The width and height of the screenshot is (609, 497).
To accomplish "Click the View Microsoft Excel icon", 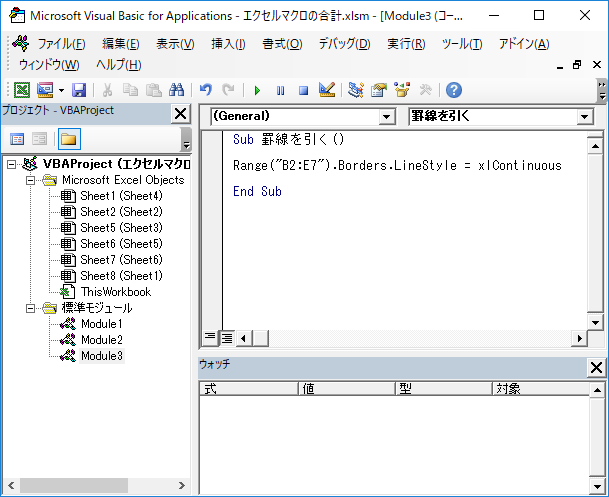I will (x=21, y=90).
